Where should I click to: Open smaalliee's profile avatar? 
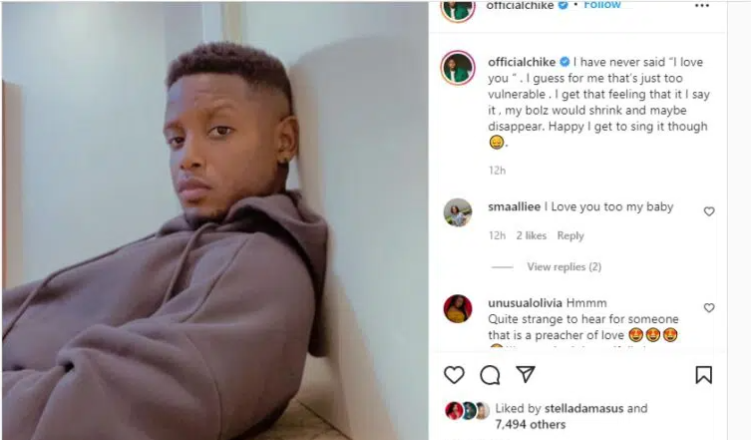click(458, 212)
